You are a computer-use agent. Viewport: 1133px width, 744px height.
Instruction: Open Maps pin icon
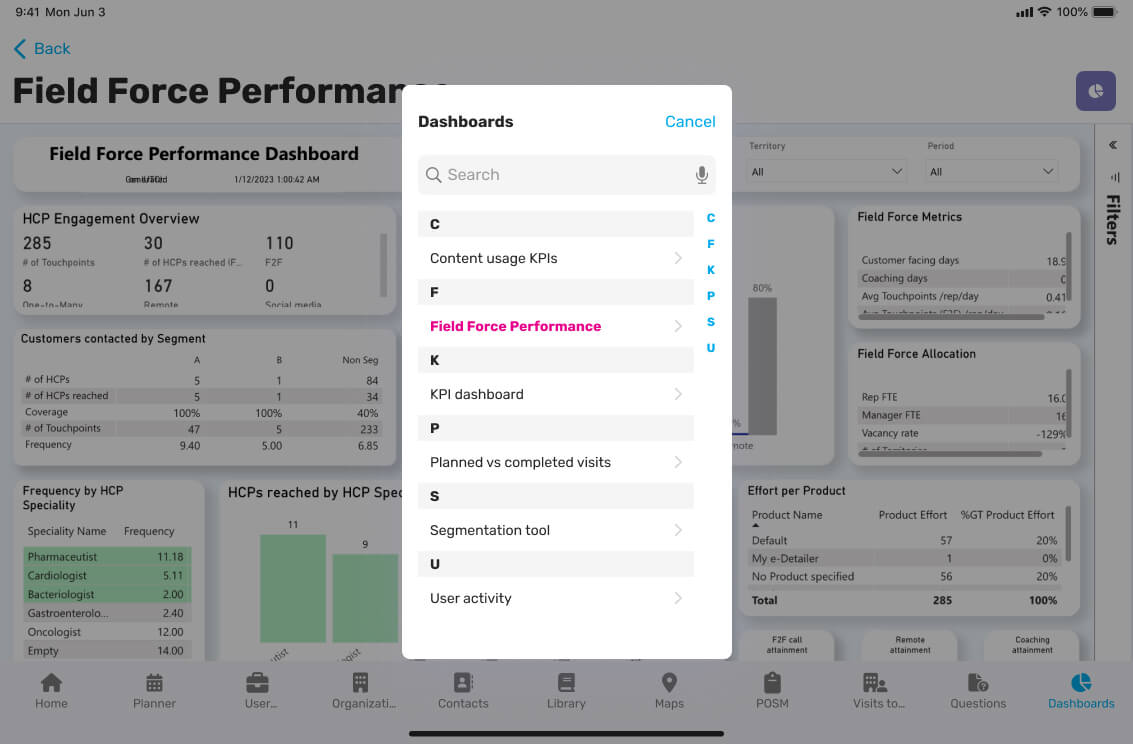pyautogui.click(x=669, y=683)
